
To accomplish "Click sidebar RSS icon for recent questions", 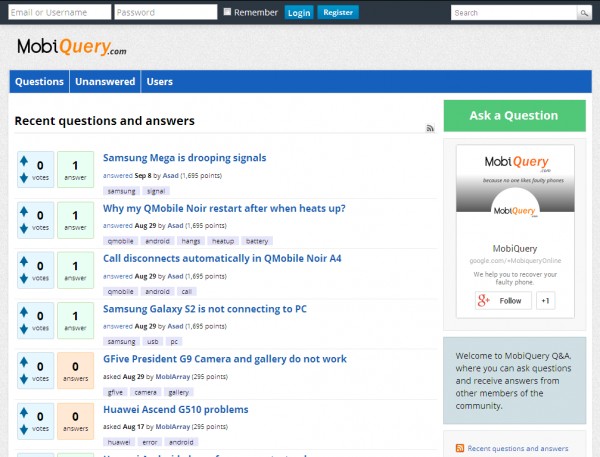I will point(459,449).
